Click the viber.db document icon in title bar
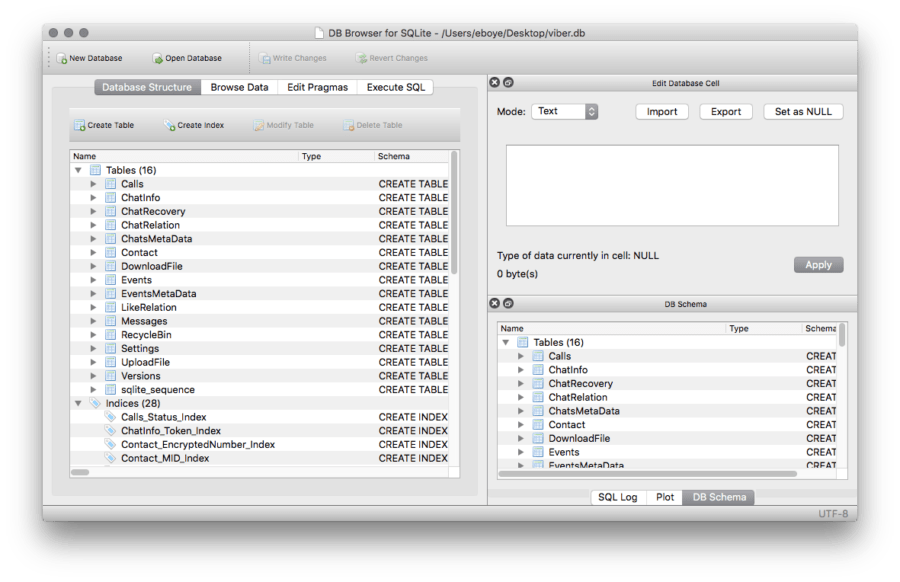 tap(319, 33)
